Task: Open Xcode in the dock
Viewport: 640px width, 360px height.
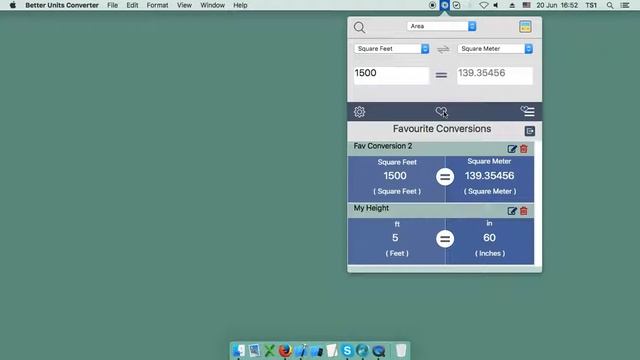Action: tap(300, 351)
